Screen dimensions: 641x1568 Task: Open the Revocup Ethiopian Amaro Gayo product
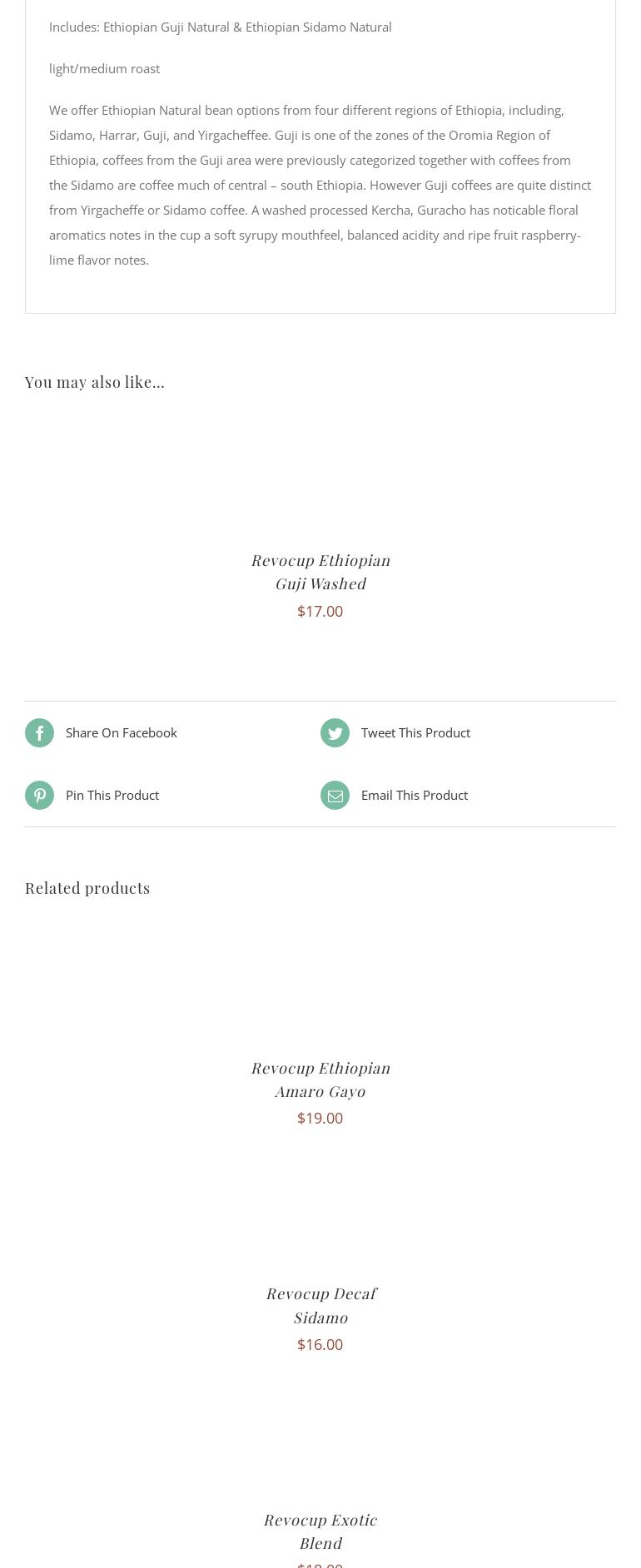[x=320, y=1079]
